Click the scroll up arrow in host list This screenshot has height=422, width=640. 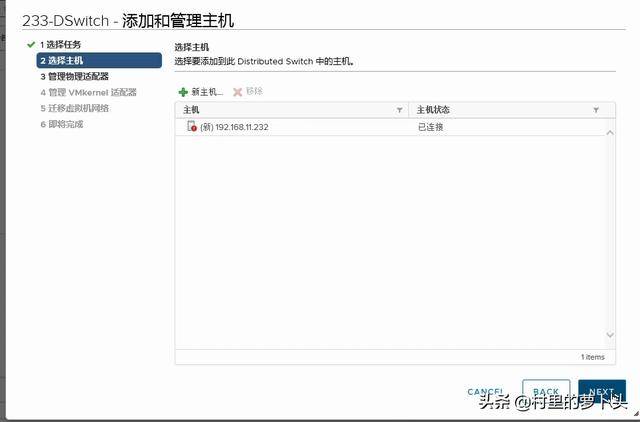pyautogui.click(x=609, y=131)
